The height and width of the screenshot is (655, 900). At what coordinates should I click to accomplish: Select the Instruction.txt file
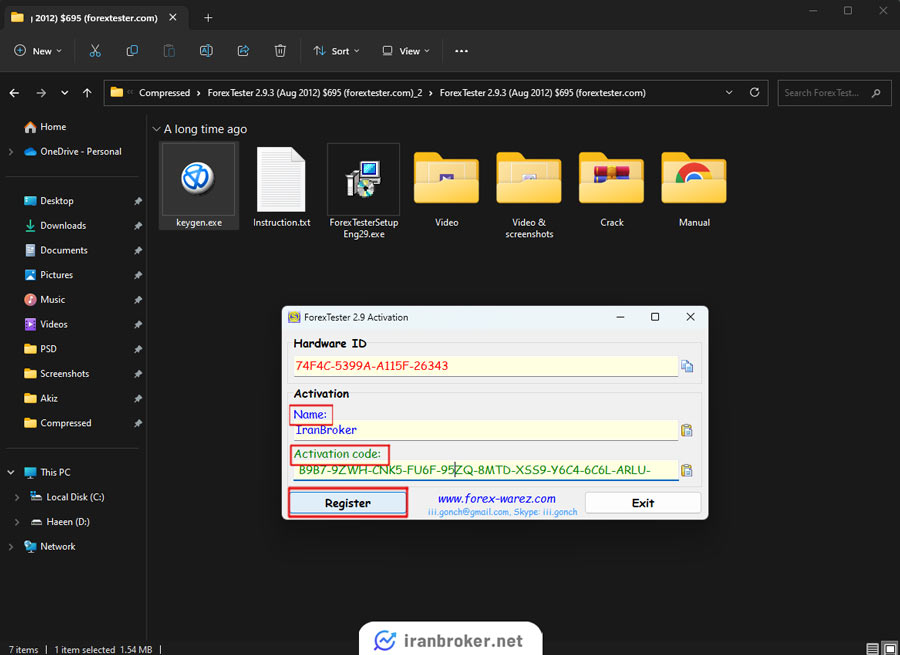pos(281,186)
